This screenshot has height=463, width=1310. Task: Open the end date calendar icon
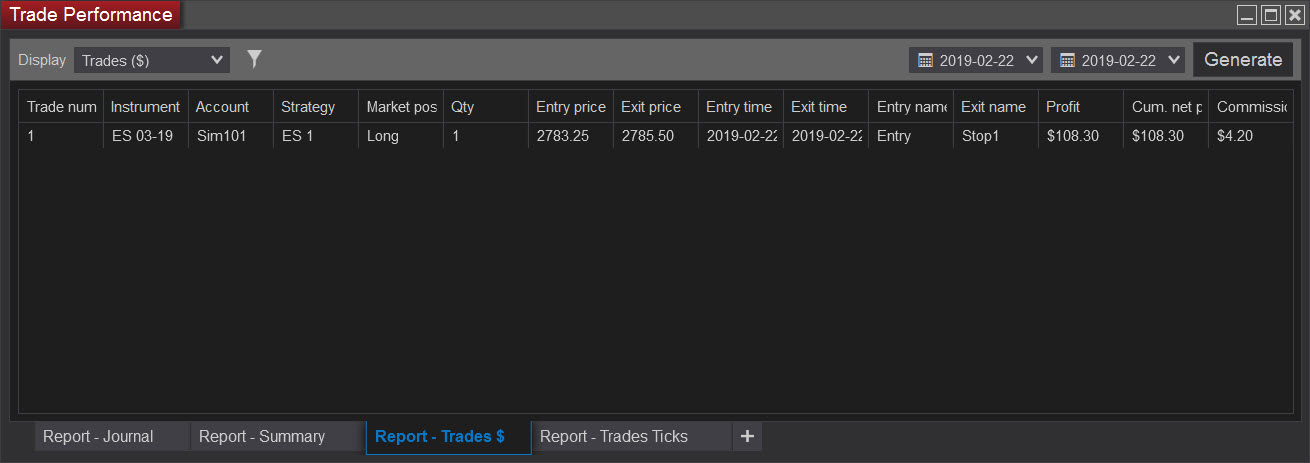point(1067,60)
